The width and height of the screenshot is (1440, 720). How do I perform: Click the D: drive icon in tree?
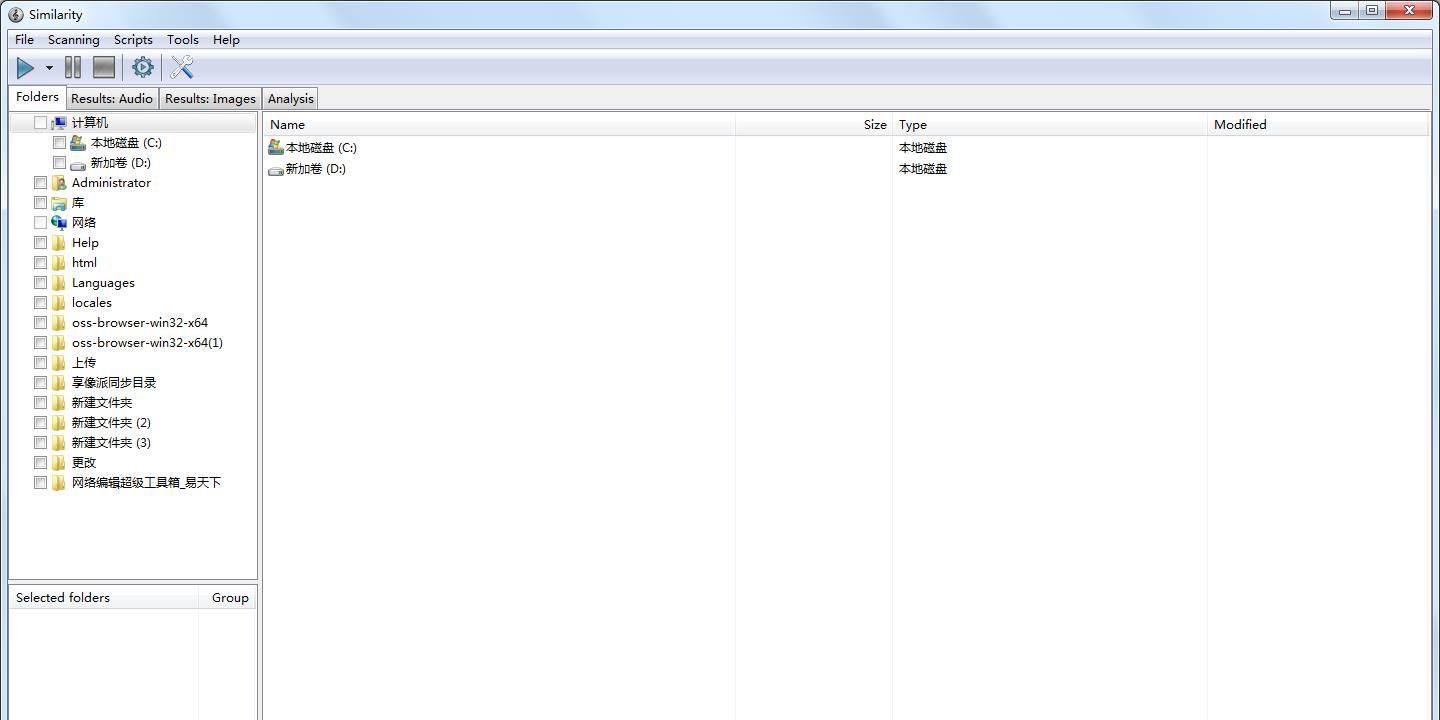coord(78,164)
